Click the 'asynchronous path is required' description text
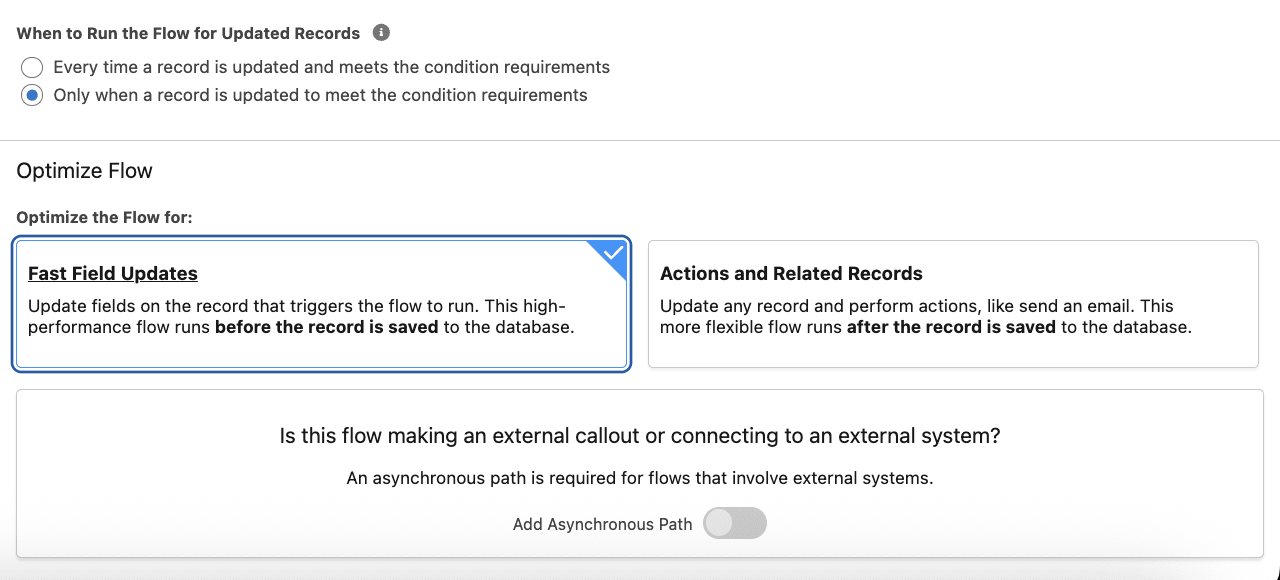Screen dimensions: 1280x580 (640, 479)
